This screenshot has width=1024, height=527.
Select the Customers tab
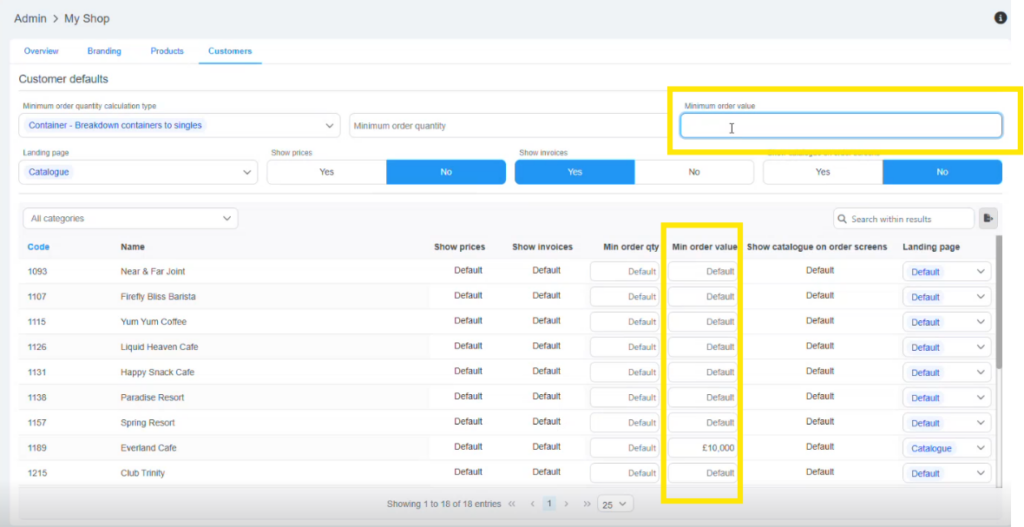click(230, 51)
